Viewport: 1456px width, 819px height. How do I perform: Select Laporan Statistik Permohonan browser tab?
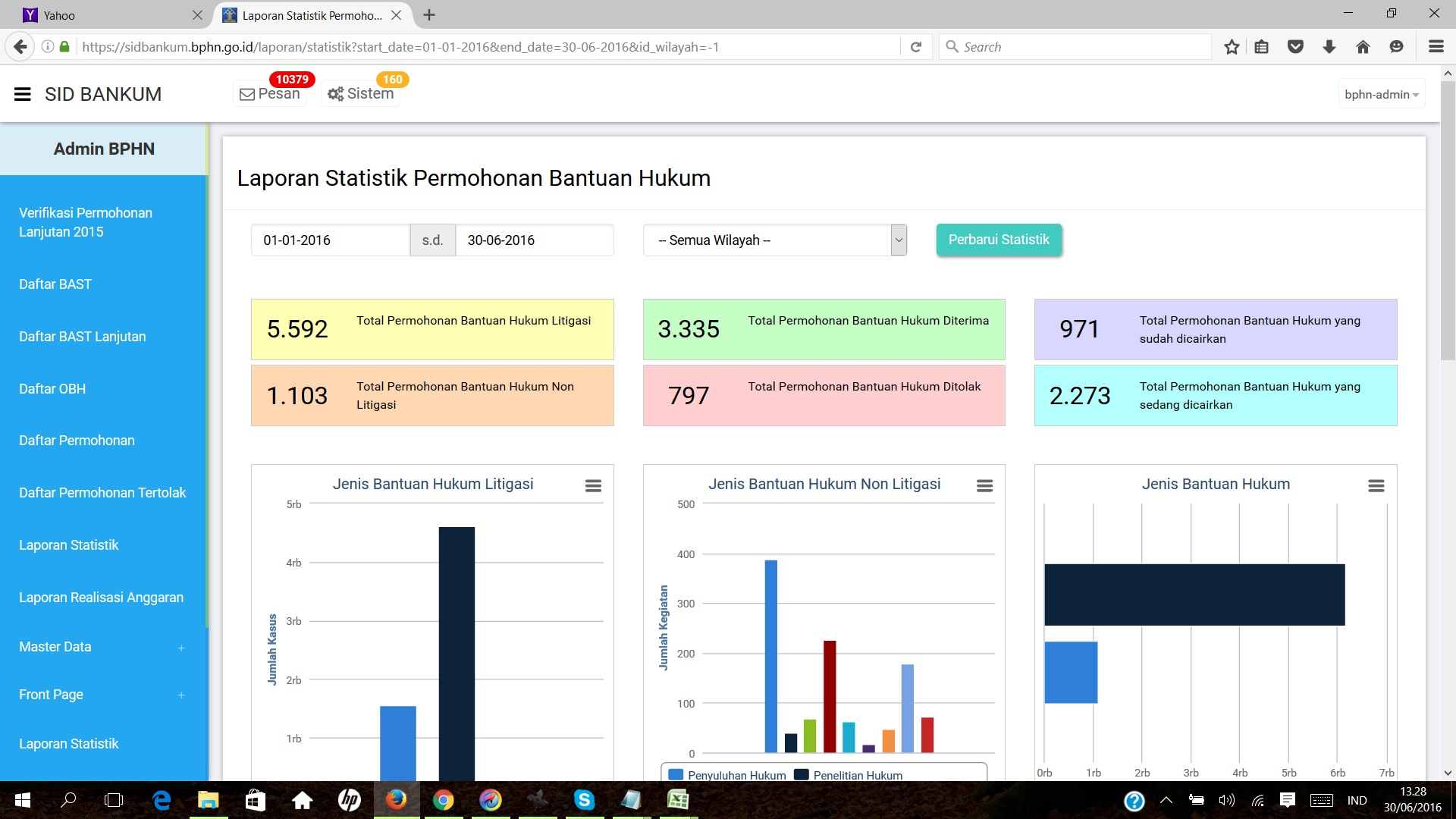coord(312,15)
